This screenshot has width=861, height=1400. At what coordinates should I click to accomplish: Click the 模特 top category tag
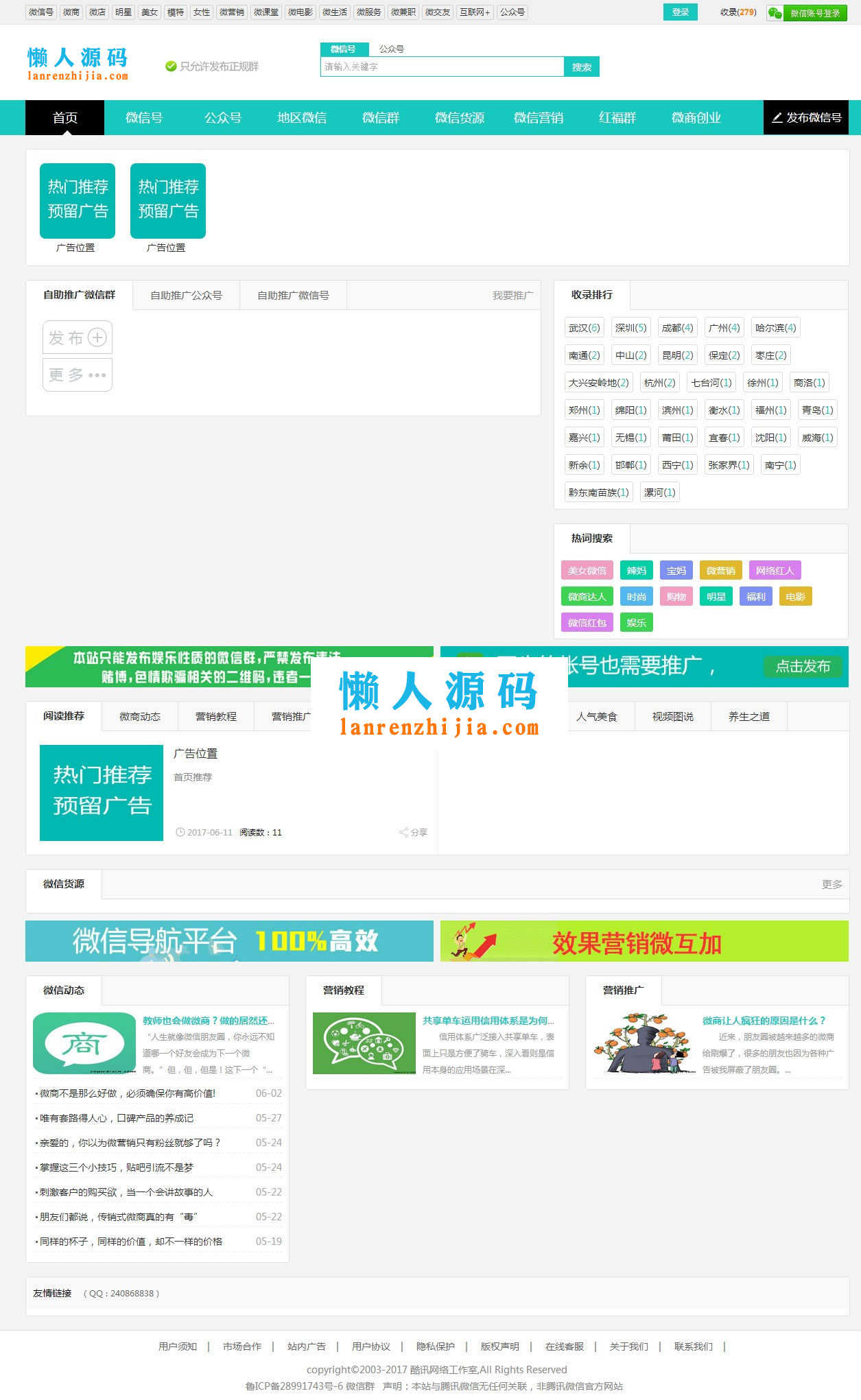point(176,12)
